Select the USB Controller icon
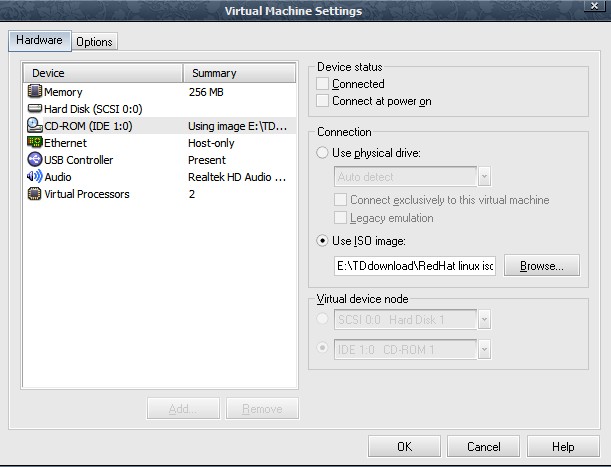Screen dimensions: 611x467 (35, 160)
